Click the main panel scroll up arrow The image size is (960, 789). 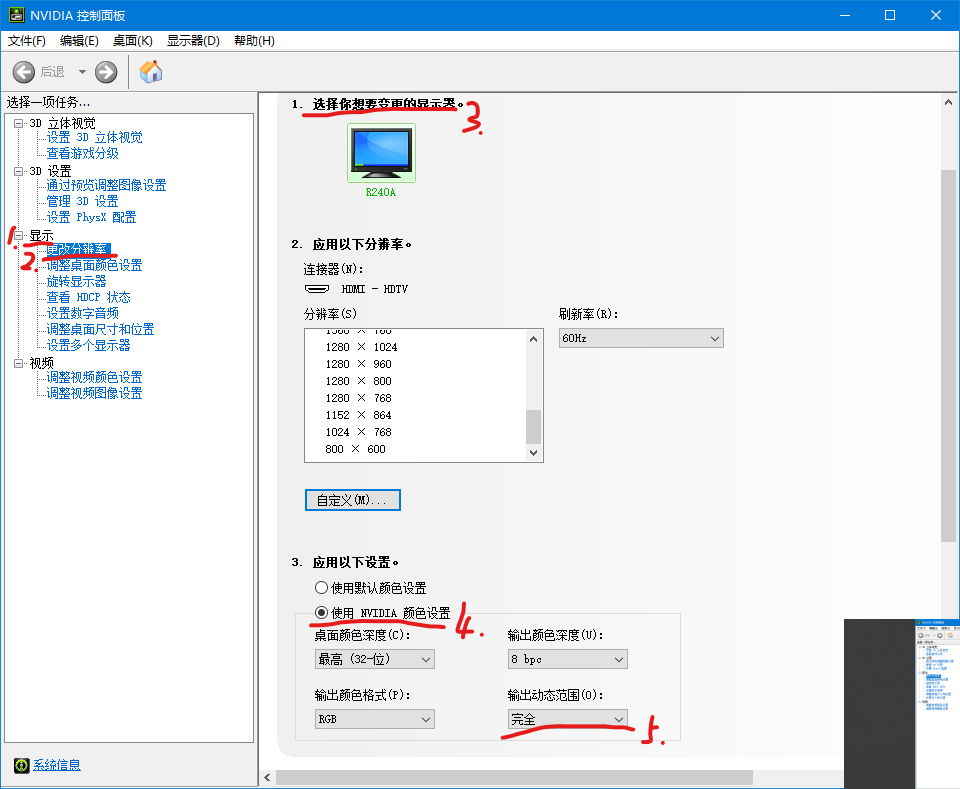pos(948,102)
